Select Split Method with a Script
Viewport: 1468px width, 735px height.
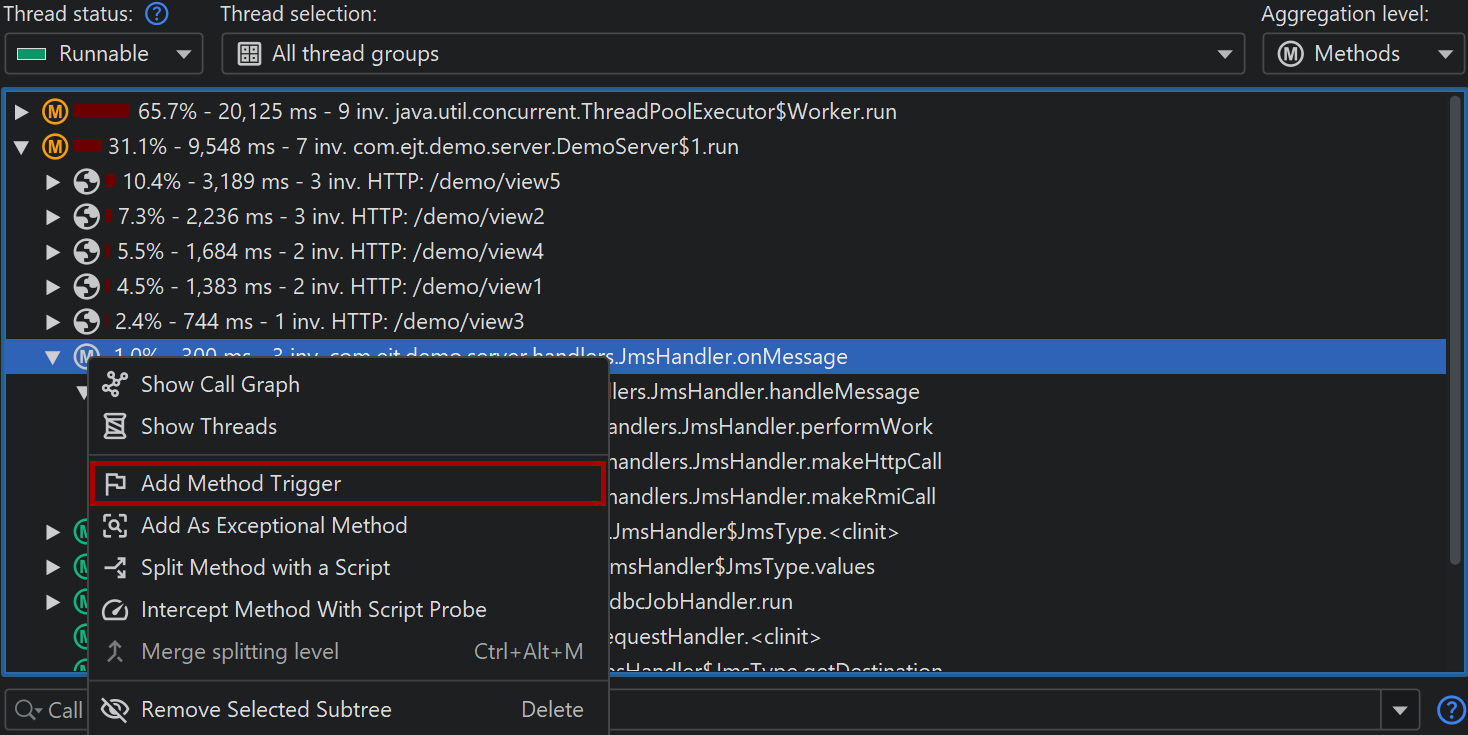coord(265,568)
